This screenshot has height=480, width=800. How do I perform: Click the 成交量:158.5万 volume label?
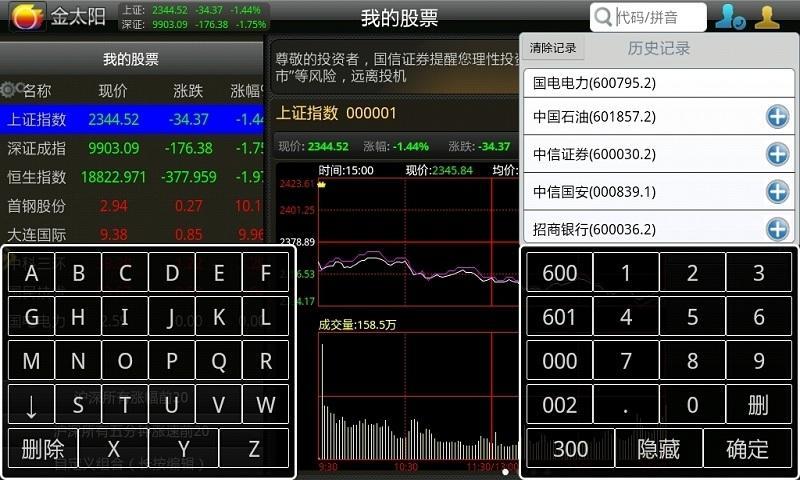[357, 324]
